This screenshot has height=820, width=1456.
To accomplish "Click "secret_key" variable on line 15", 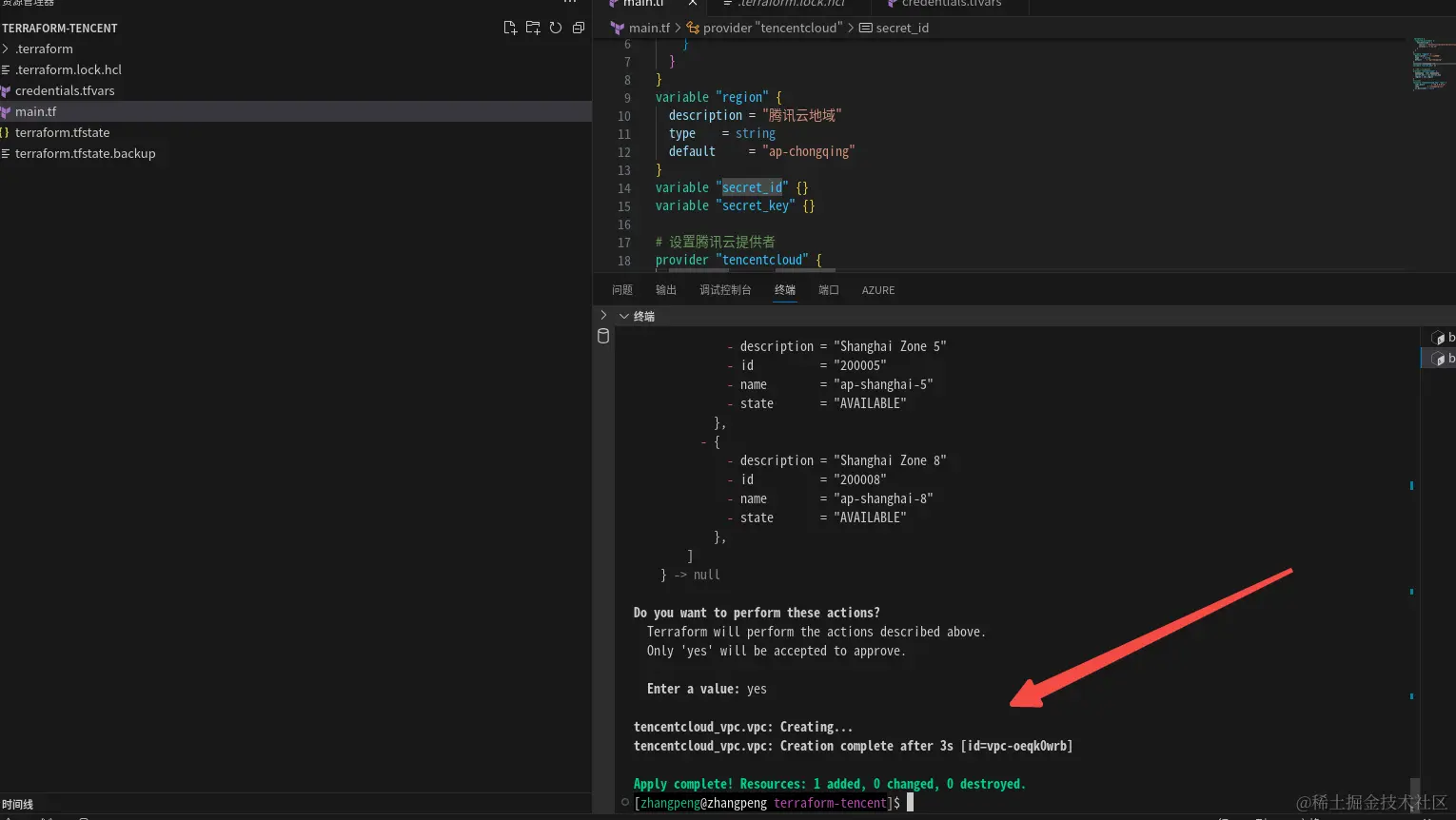I will [x=755, y=205].
